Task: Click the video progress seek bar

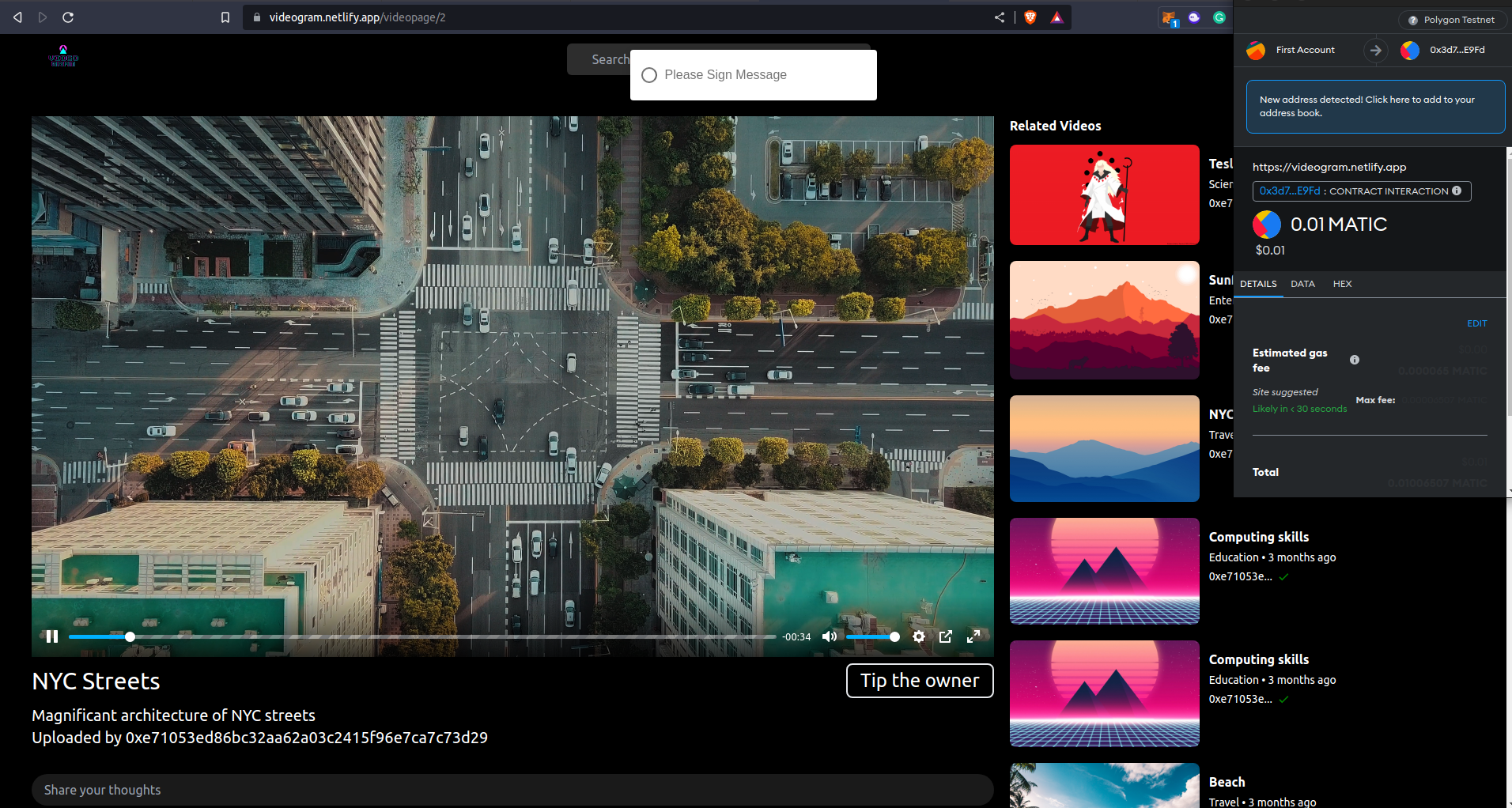Action: tap(422, 636)
